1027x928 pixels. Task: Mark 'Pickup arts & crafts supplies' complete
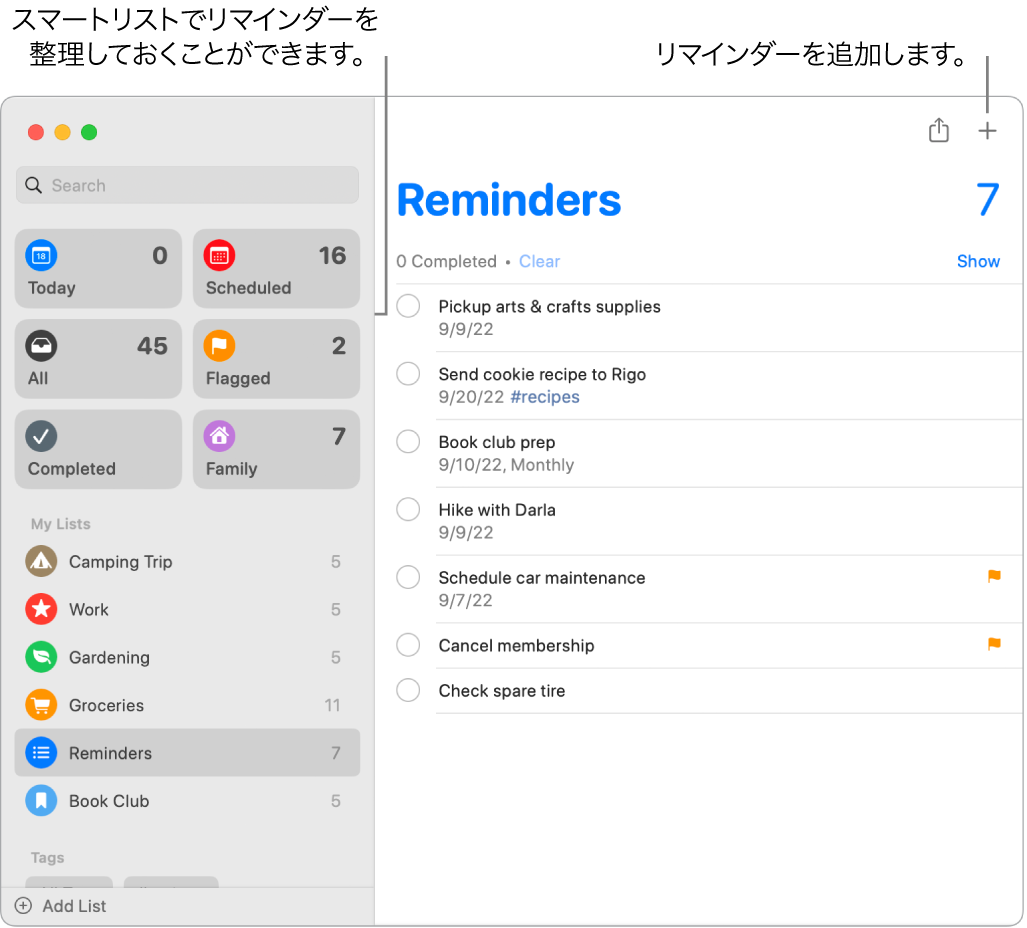click(x=408, y=306)
